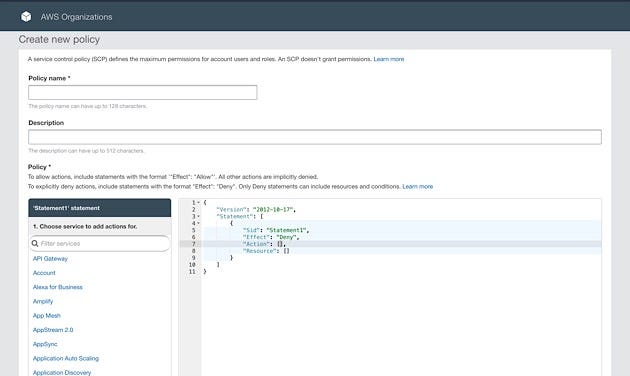This screenshot has width=630, height=376.
Task: Select the AppSync service
Action: [45, 344]
